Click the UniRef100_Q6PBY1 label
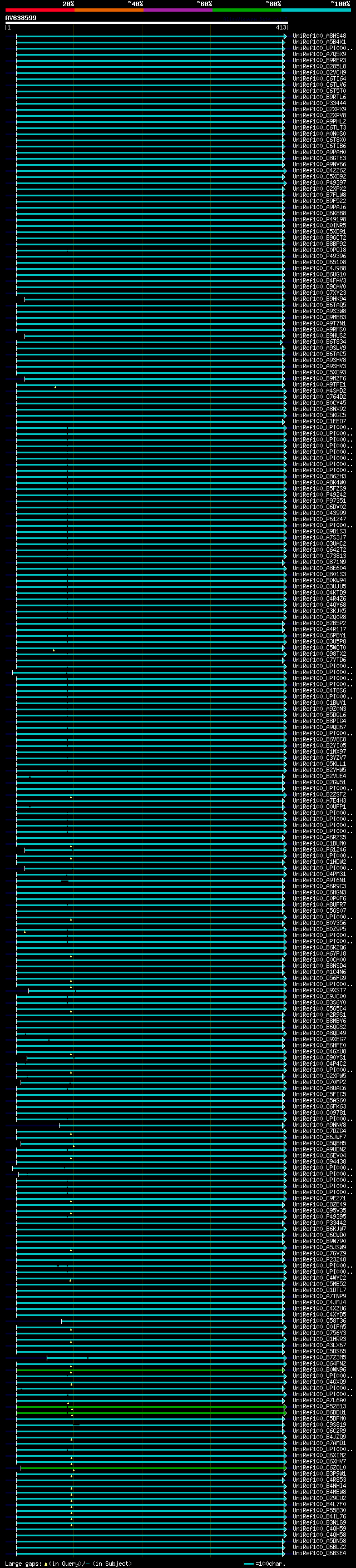 tap(319, 635)
